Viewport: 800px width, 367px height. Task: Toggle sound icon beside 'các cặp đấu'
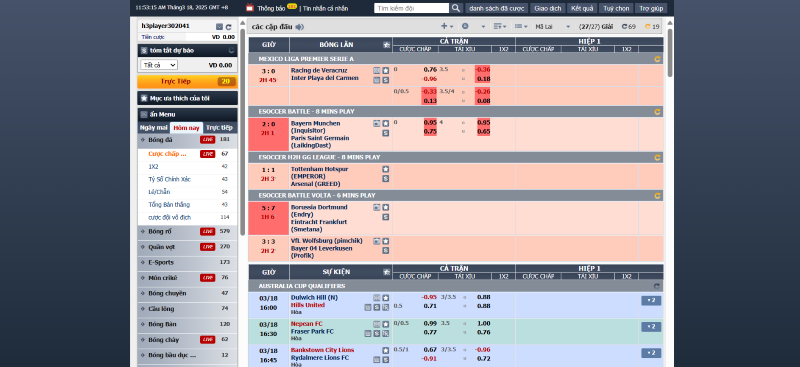coord(300,27)
